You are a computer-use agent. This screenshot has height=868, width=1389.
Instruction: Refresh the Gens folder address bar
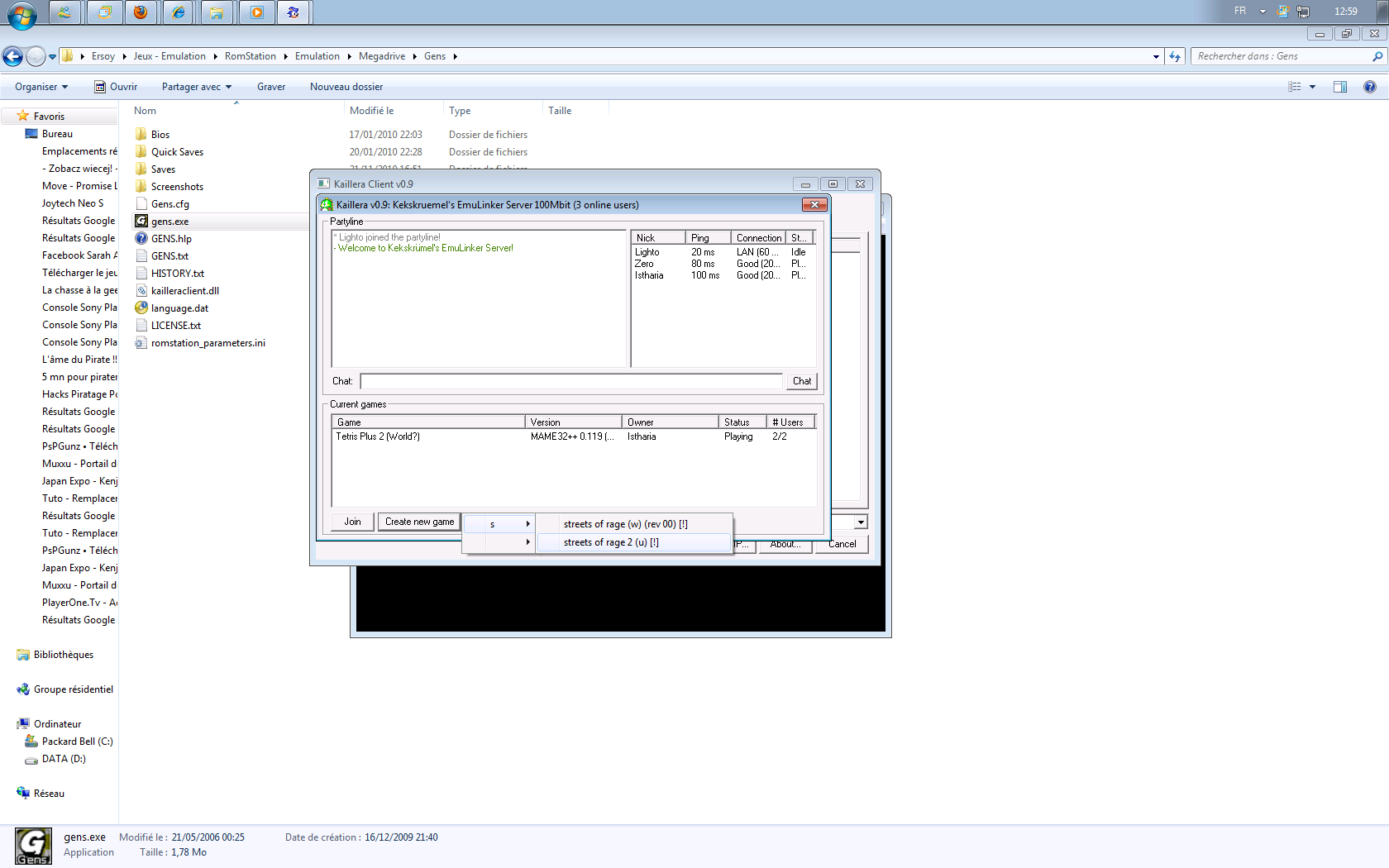point(1175,56)
